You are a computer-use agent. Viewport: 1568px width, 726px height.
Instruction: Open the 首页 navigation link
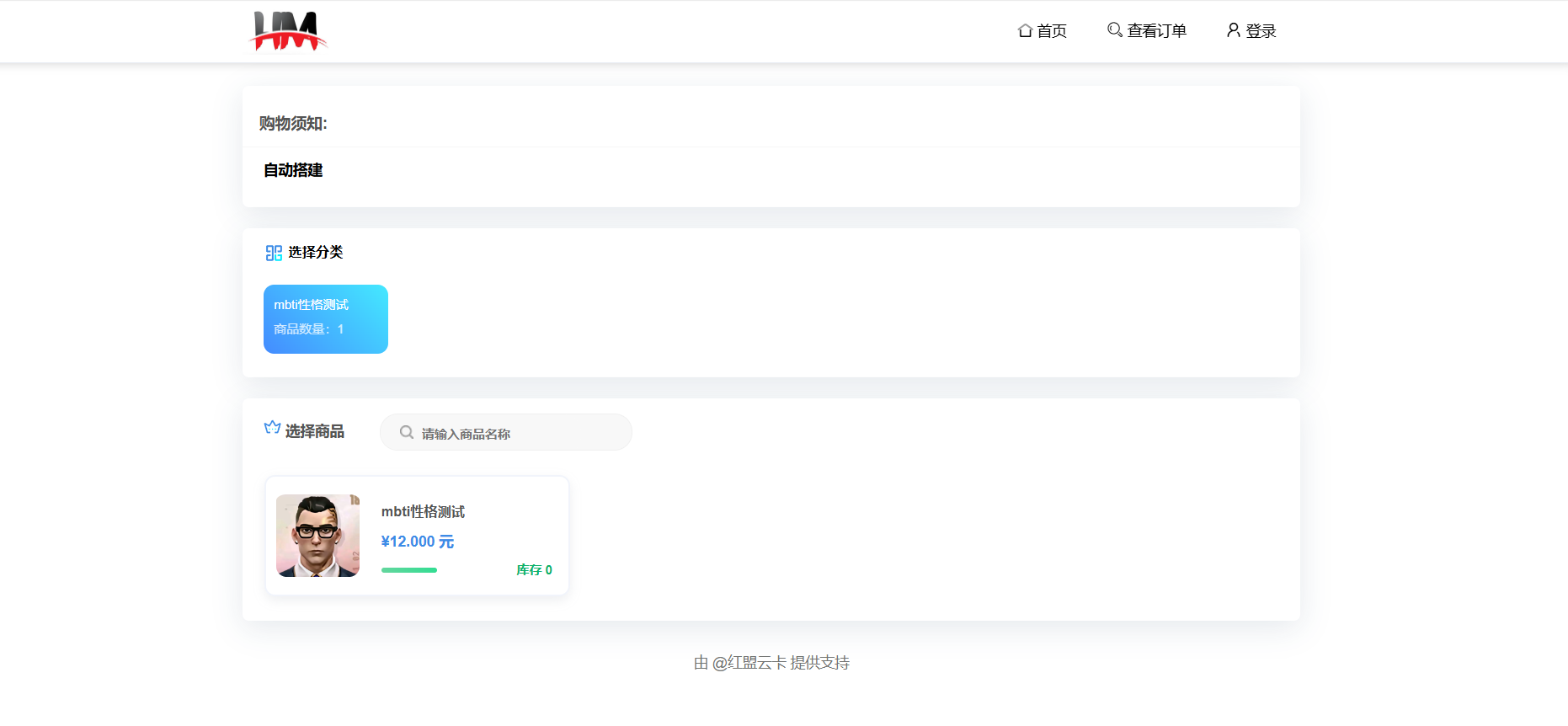pyautogui.click(x=1051, y=31)
